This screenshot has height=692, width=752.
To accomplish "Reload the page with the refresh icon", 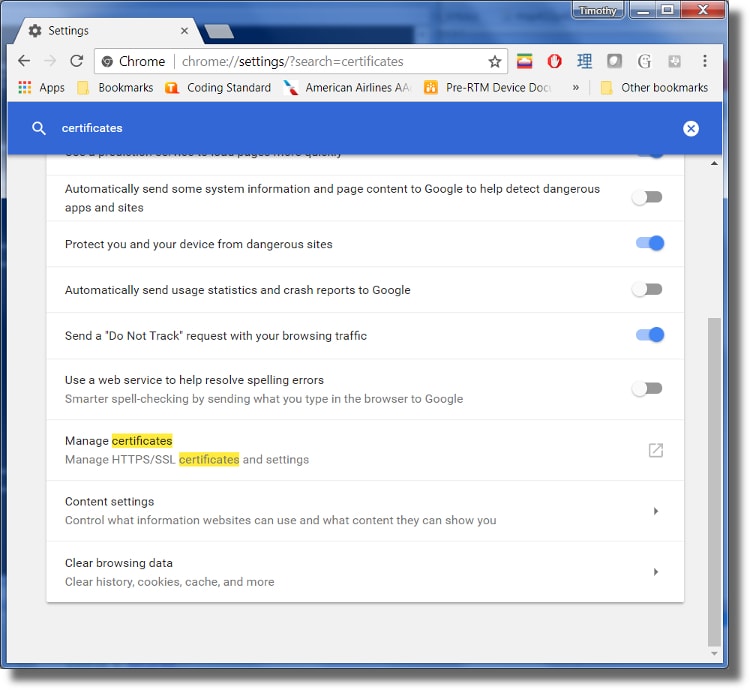I will (x=76, y=61).
